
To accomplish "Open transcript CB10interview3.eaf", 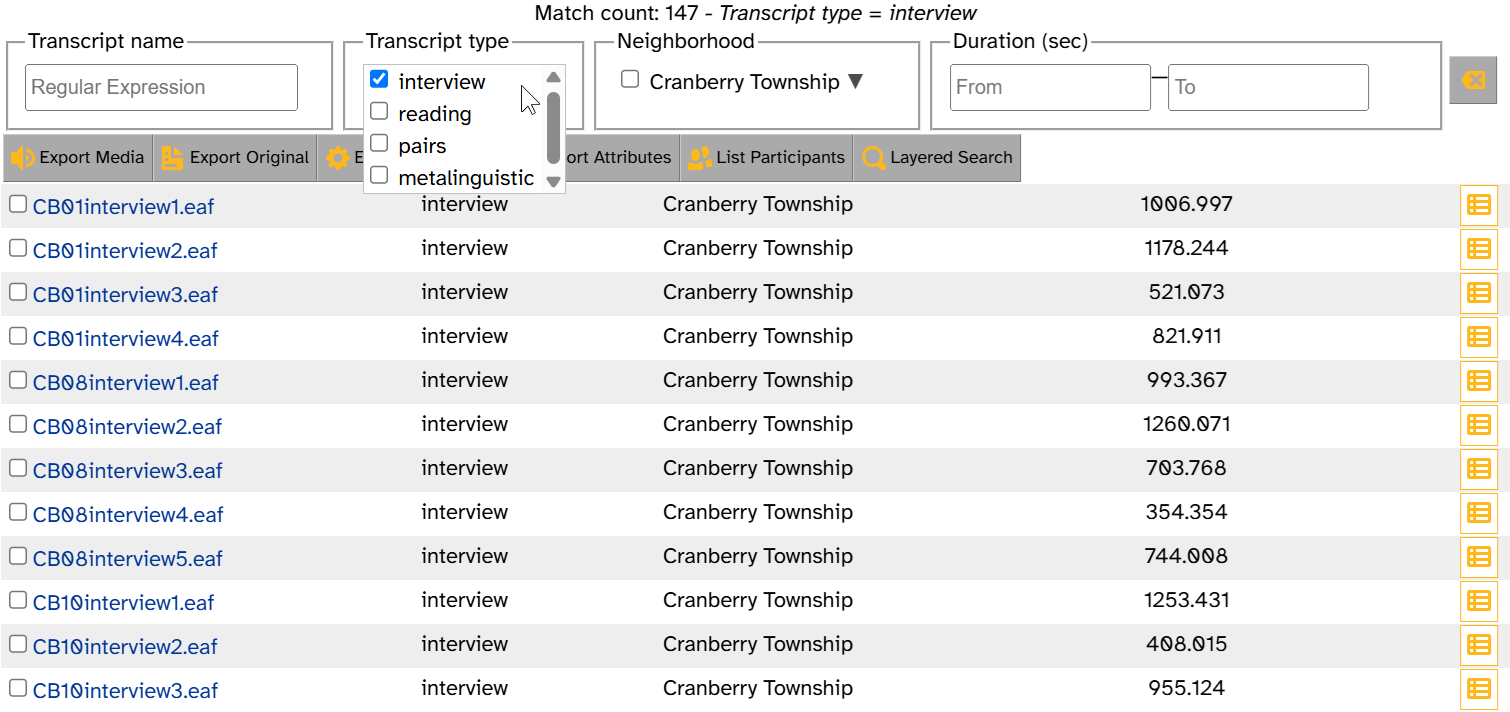I will (125, 691).
